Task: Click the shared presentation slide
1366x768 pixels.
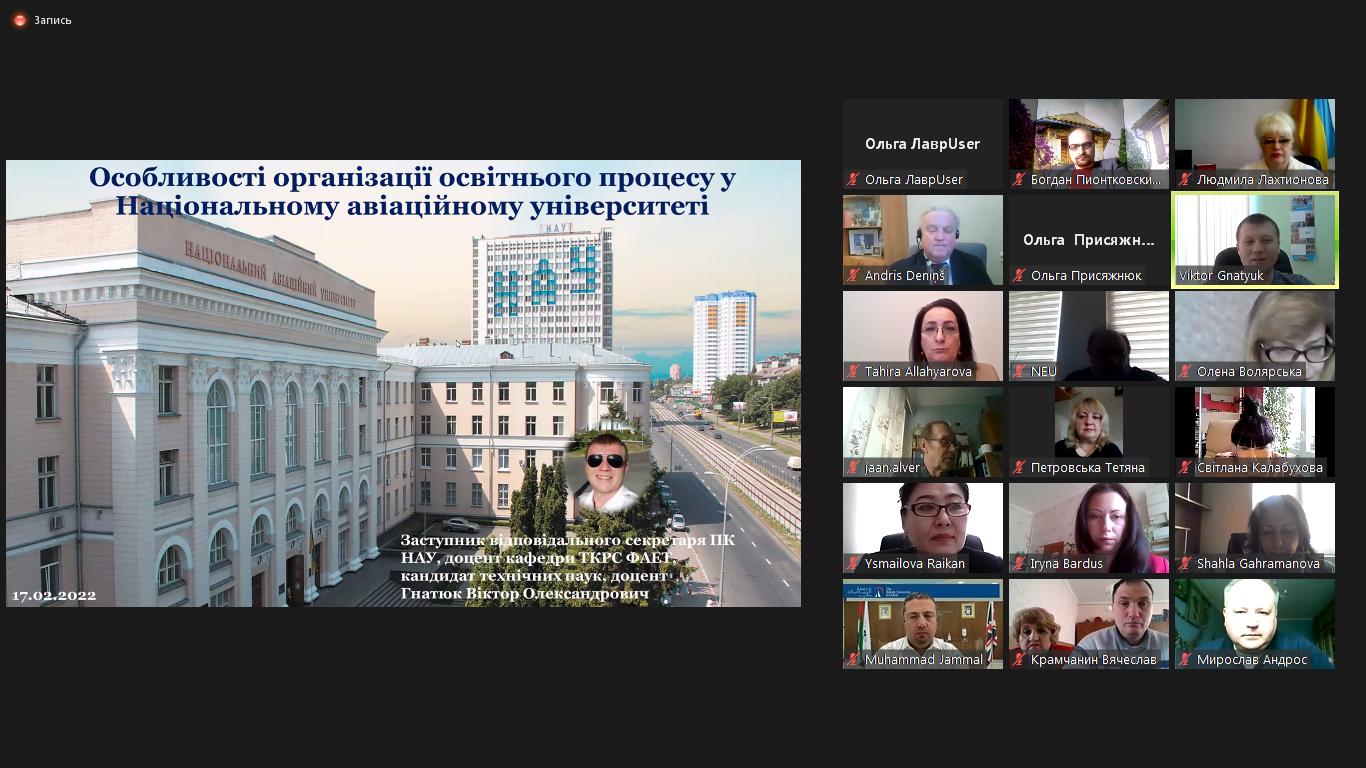Action: click(x=403, y=383)
